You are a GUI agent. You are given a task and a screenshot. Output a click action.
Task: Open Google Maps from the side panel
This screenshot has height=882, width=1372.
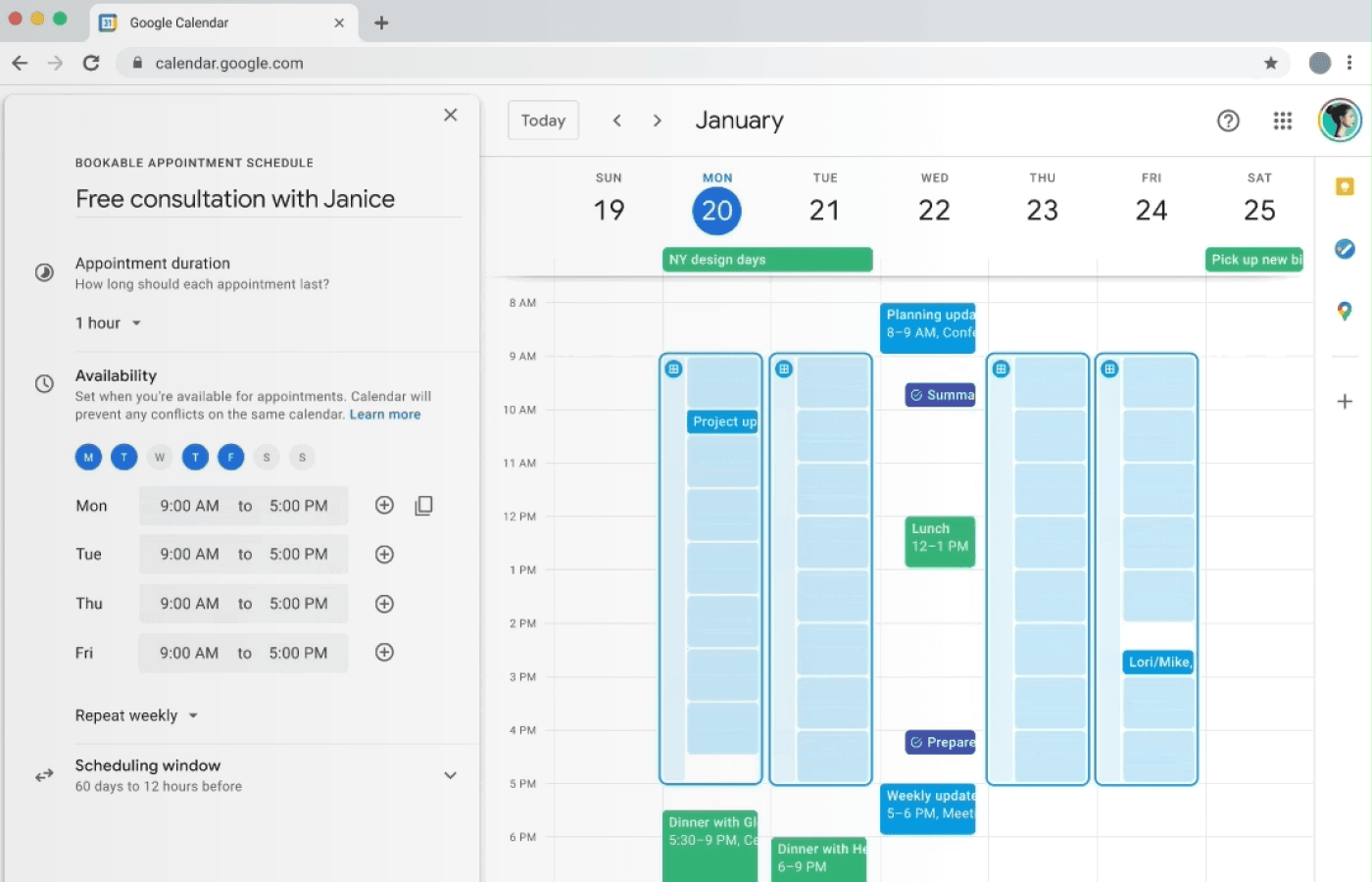click(1345, 311)
